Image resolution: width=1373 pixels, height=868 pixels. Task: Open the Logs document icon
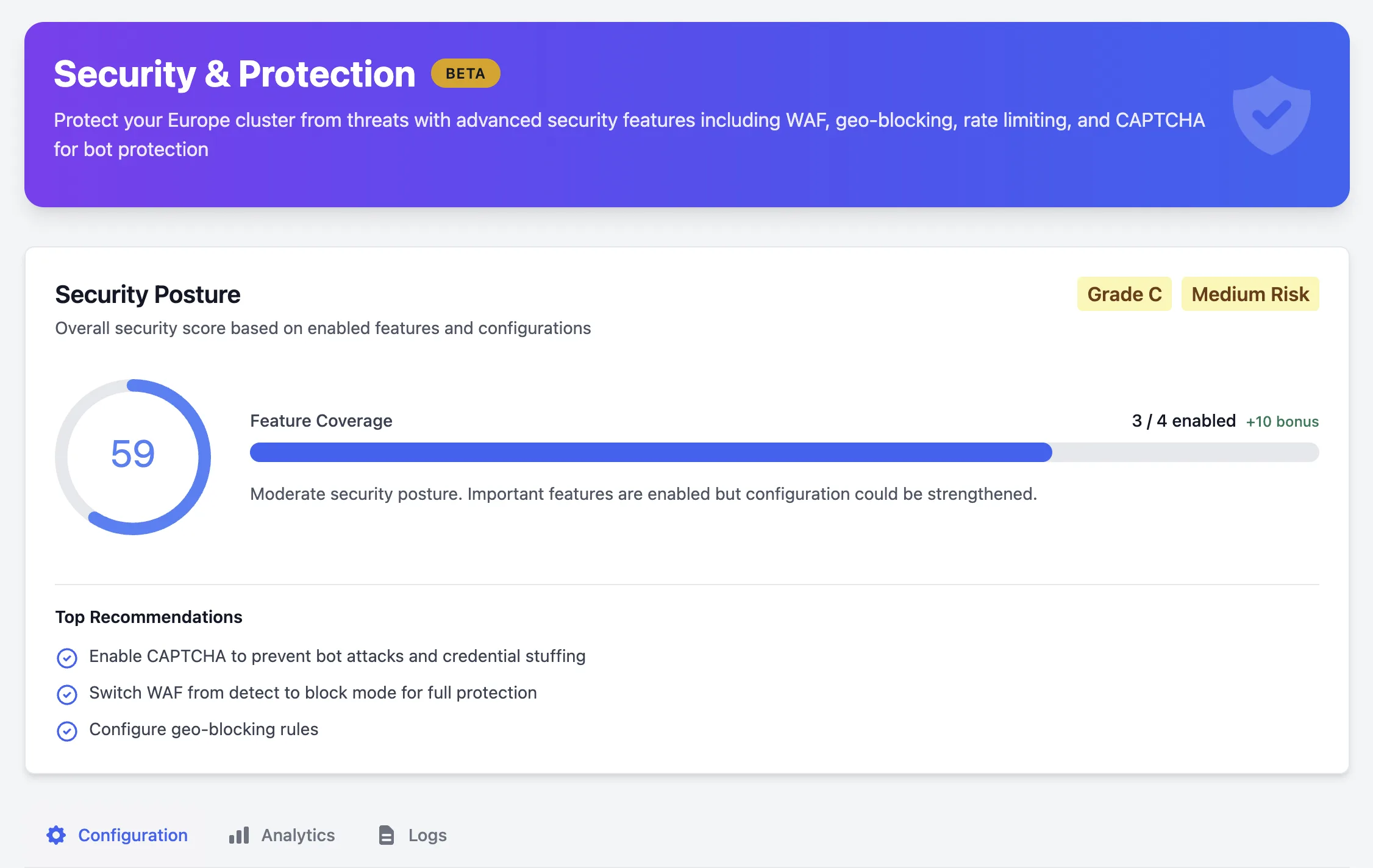[x=386, y=835]
